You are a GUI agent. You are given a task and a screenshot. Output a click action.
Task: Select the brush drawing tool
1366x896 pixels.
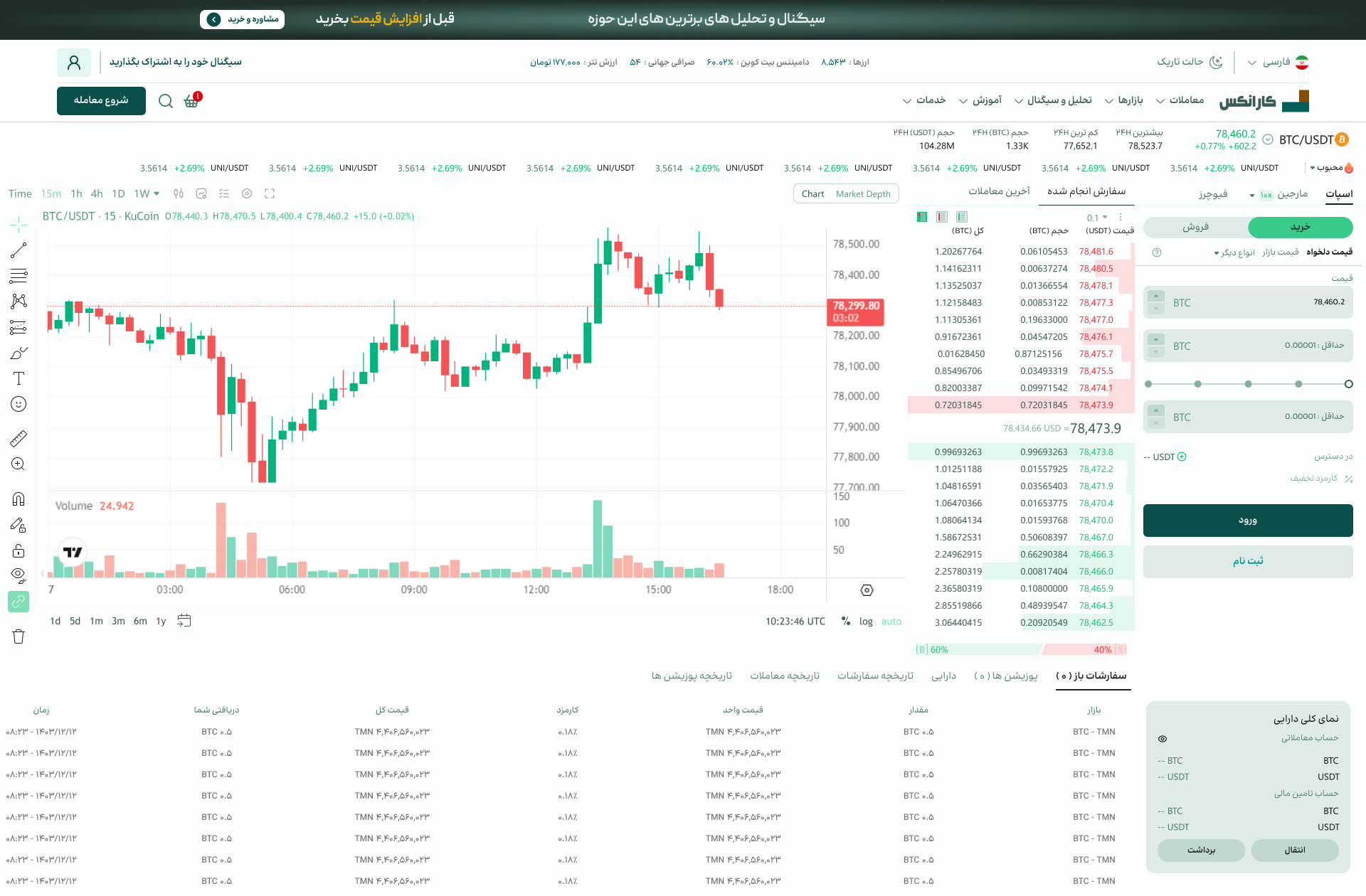point(18,353)
